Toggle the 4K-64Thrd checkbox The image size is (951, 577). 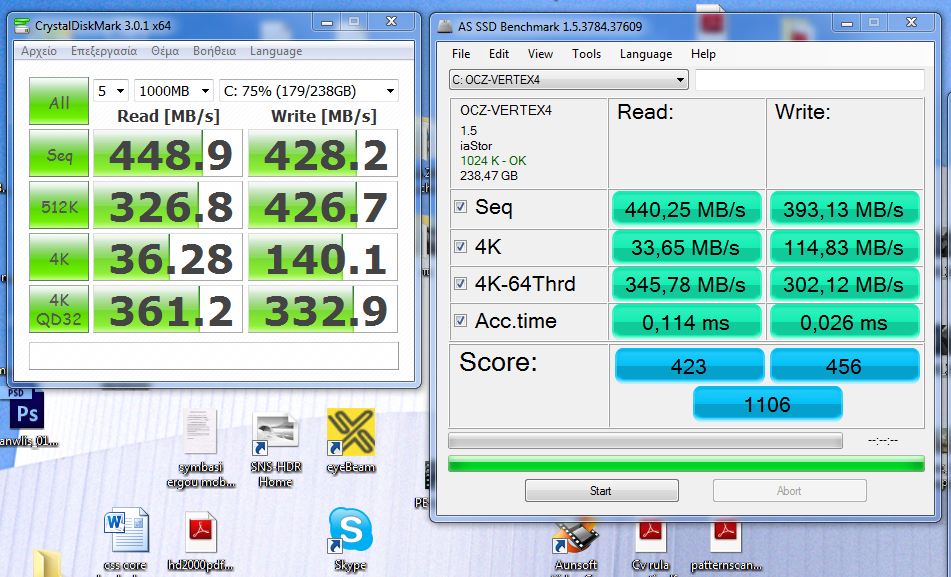click(x=460, y=283)
